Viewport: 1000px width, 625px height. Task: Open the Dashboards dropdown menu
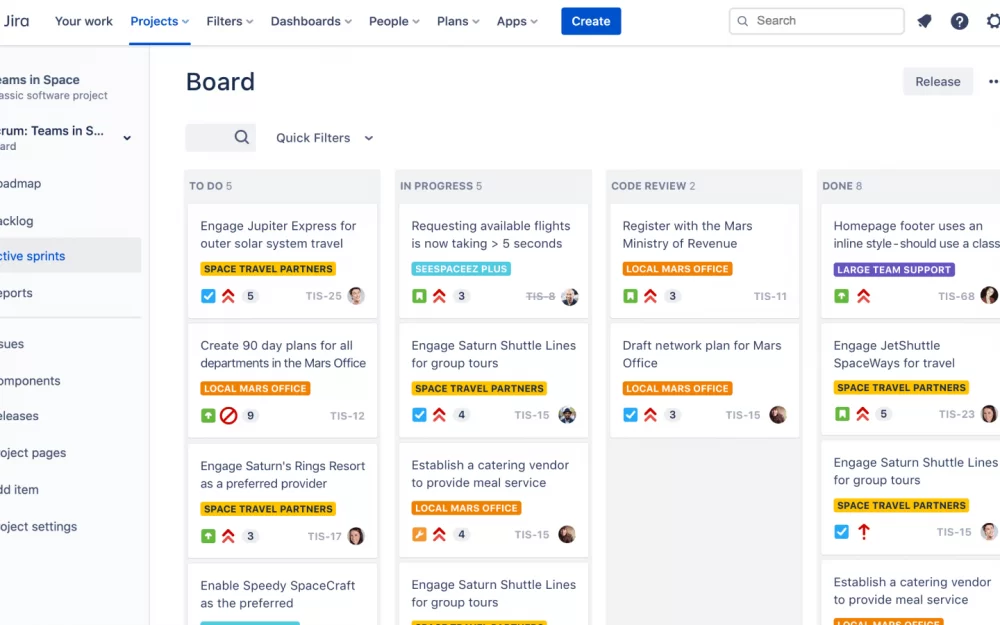tap(311, 21)
